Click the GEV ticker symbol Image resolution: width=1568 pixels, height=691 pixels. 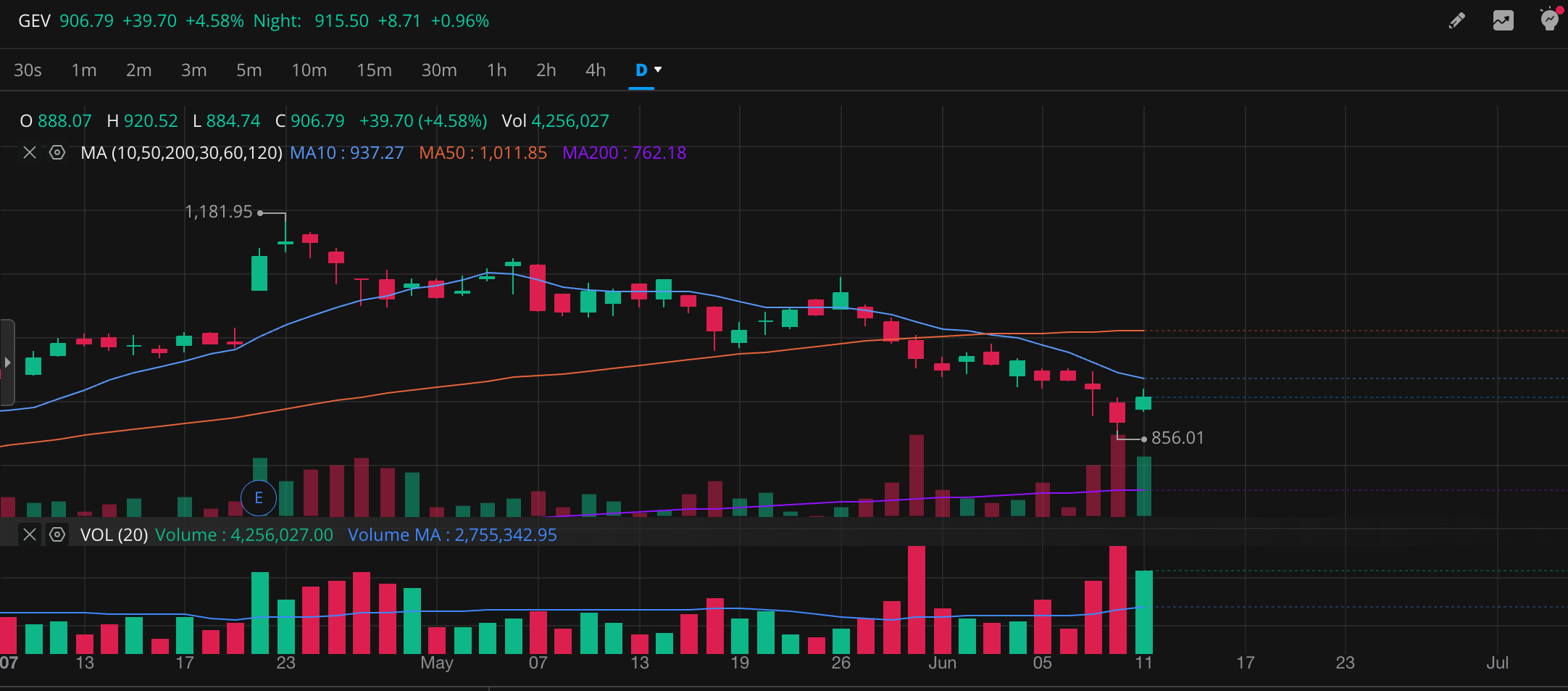[x=34, y=21]
